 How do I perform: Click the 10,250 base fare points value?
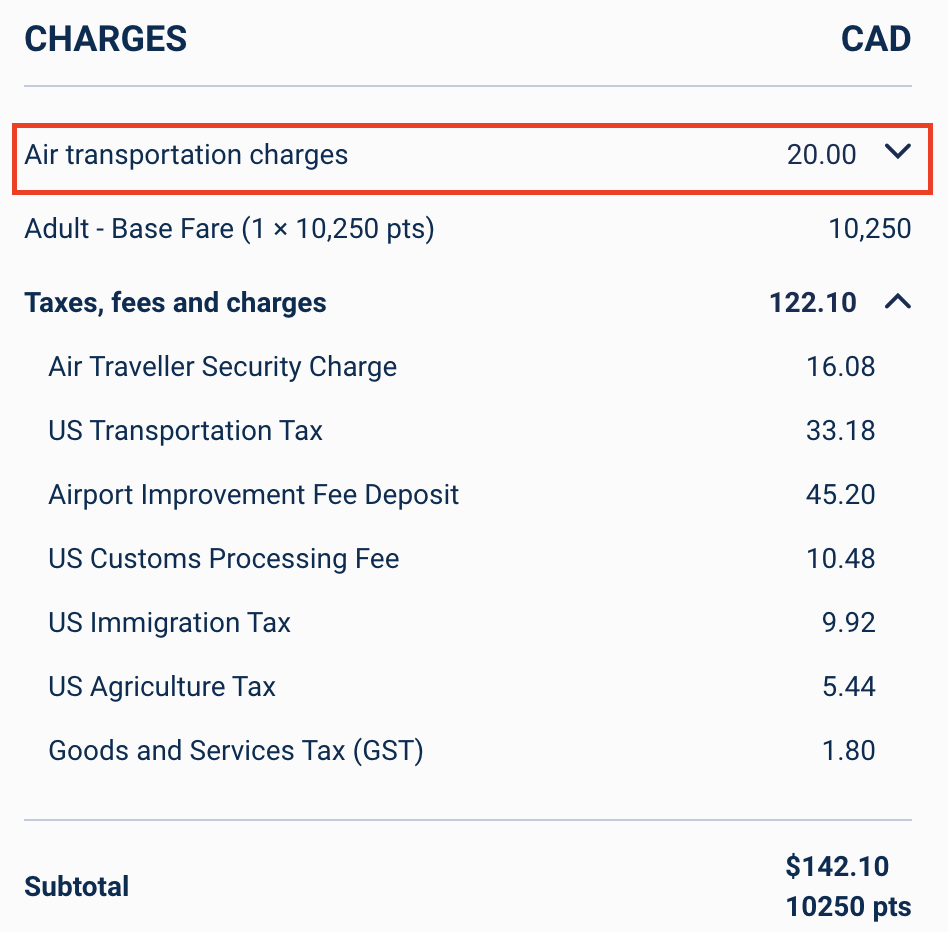pos(869,229)
